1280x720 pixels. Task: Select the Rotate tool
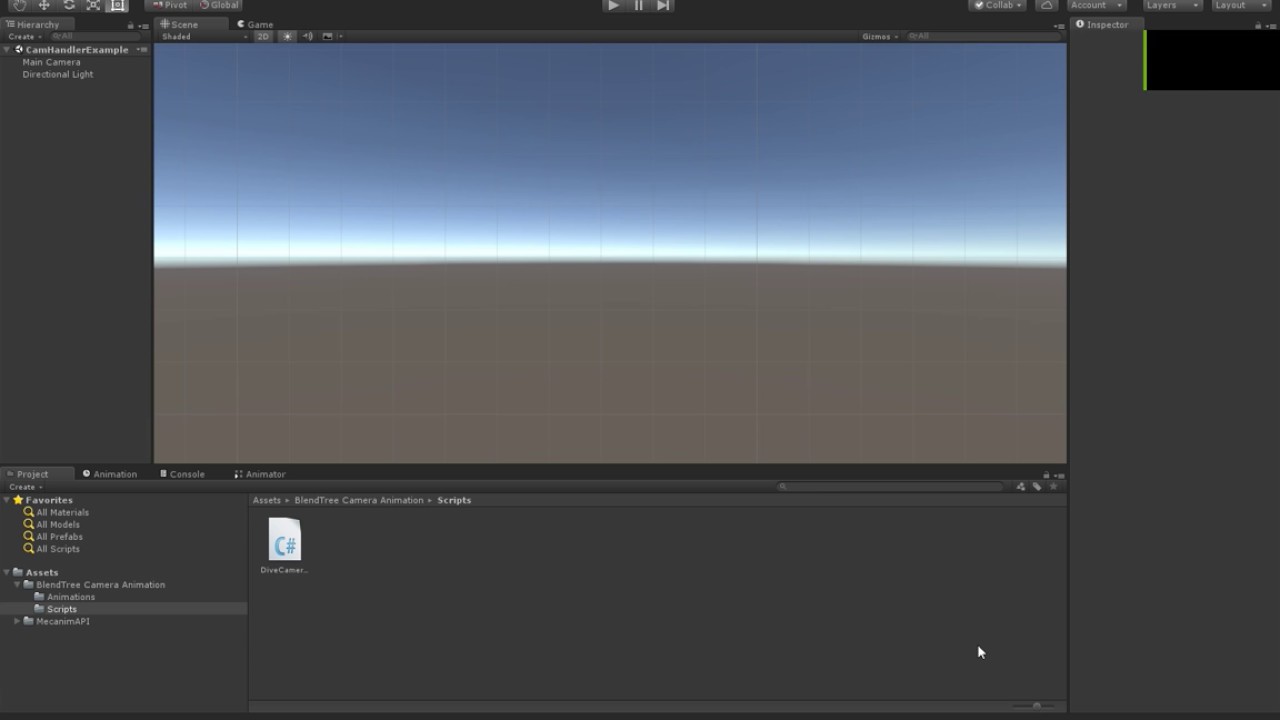coord(68,5)
